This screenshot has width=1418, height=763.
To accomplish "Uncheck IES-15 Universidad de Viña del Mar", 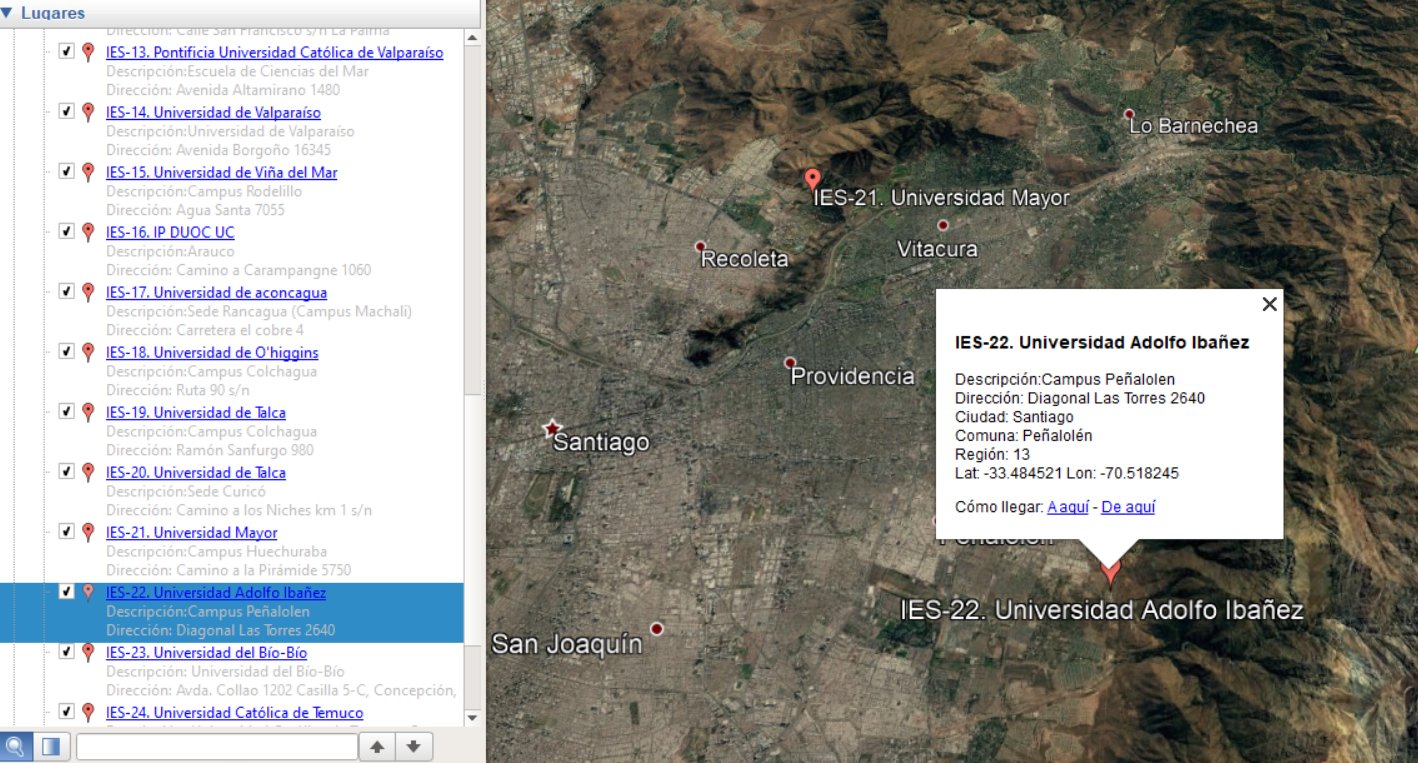I will coord(66,171).
